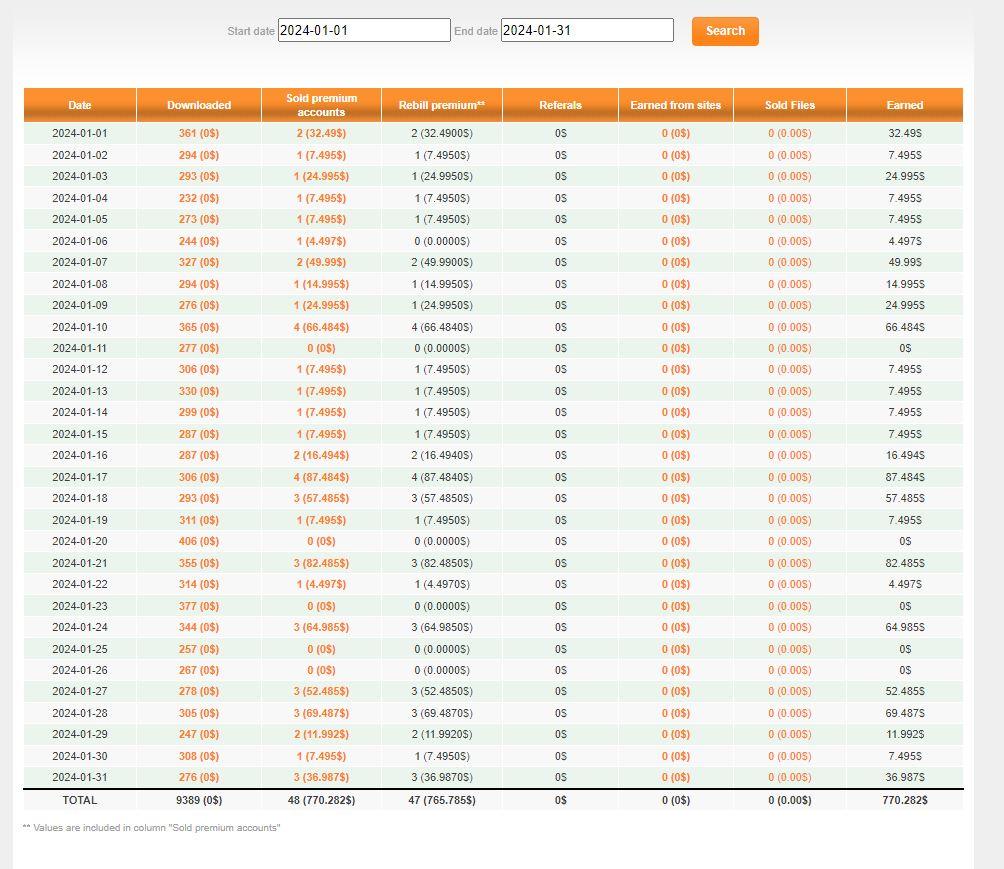This screenshot has height=869, width=1004.
Task: Click the Earned from sites header
Action: click(x=675, y=105)
